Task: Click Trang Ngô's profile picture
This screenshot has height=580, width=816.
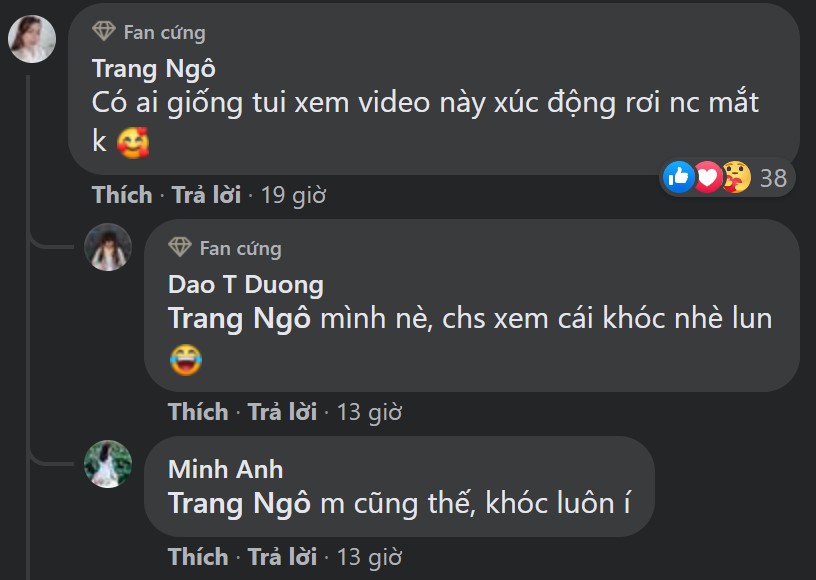Action: pos(32,39)
